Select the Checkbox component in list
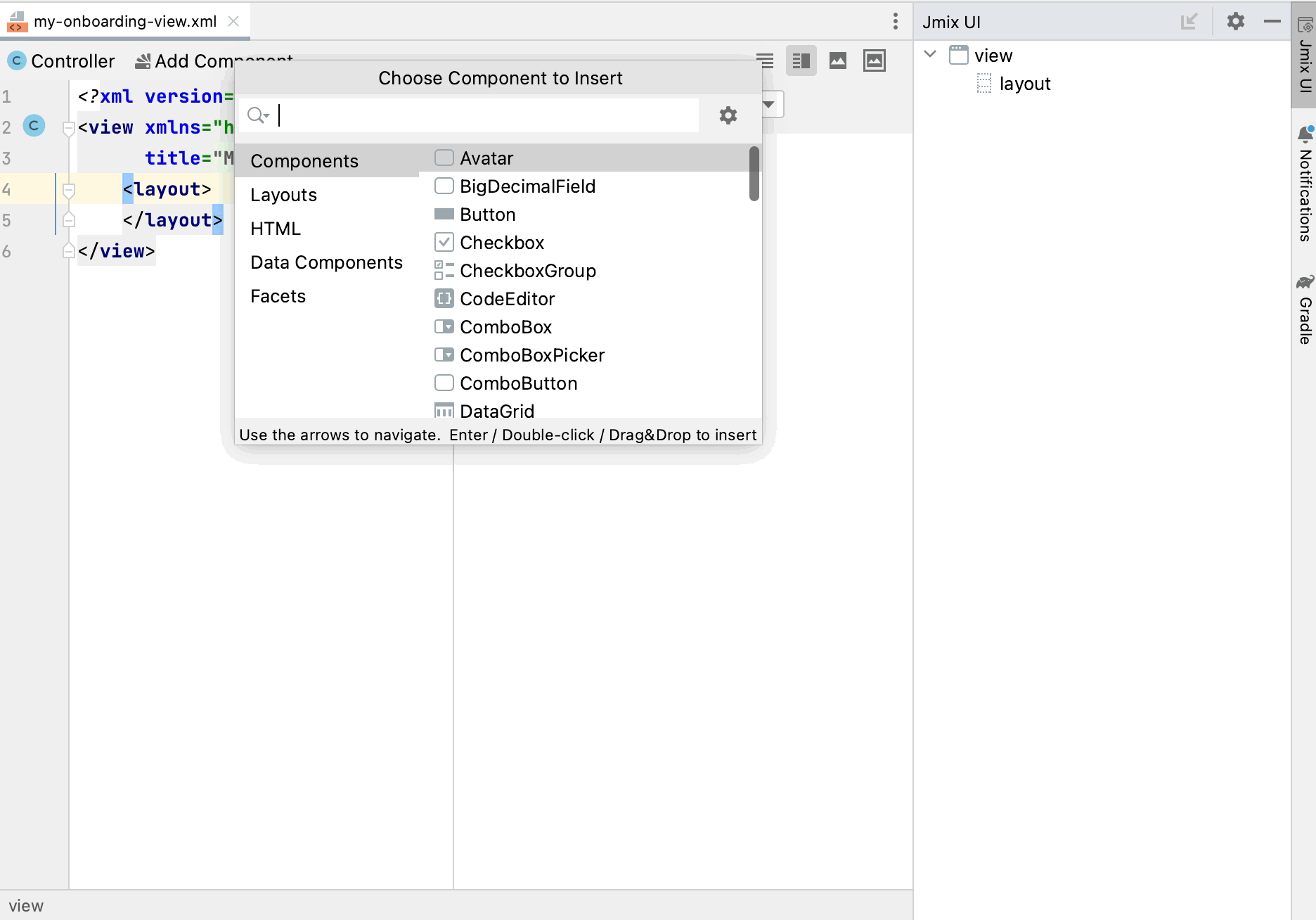Screen dimensions: 1316x920 [x=501, y=243]
